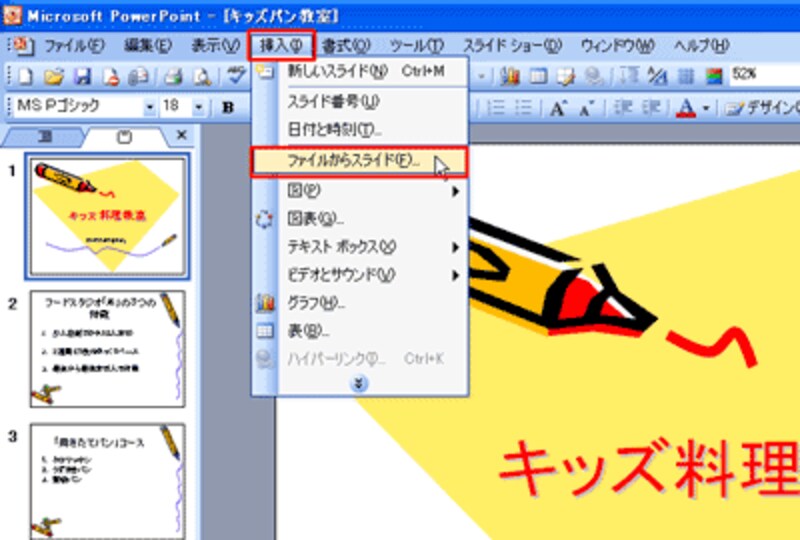
Task: Click the Insert Table toolbar icon
Action: click(x=538, y=77)
